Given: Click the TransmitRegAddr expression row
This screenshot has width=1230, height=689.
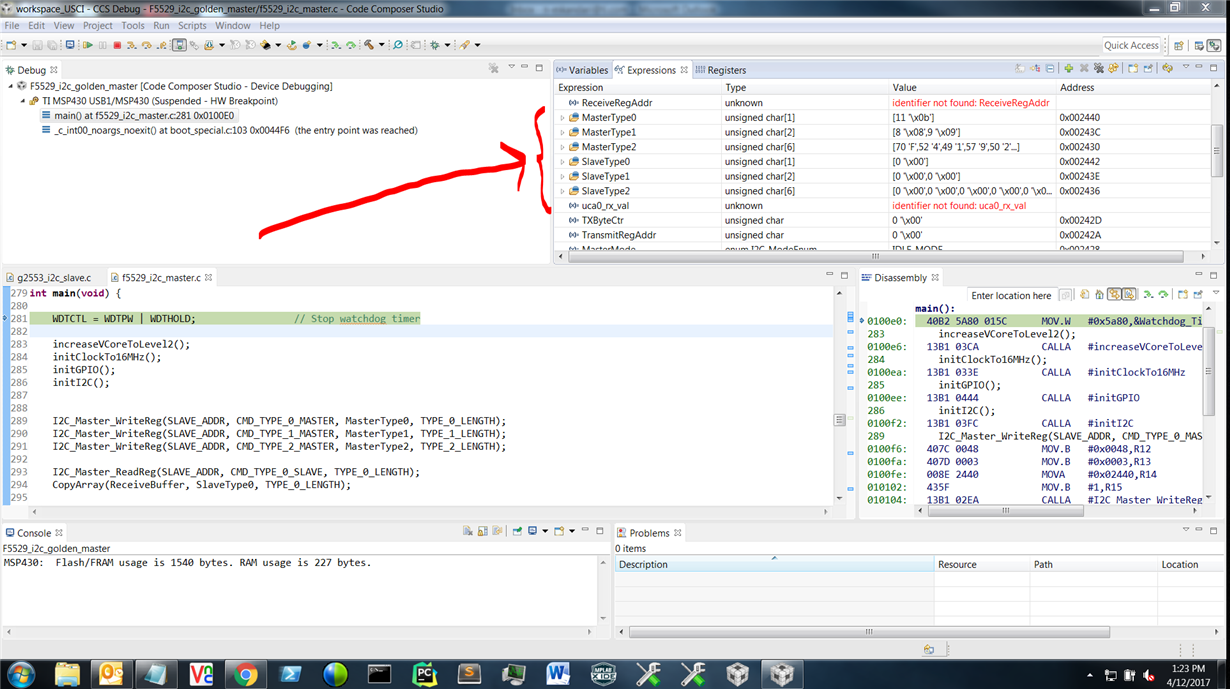Looking at the screenshot, I should tap(884, 235).
